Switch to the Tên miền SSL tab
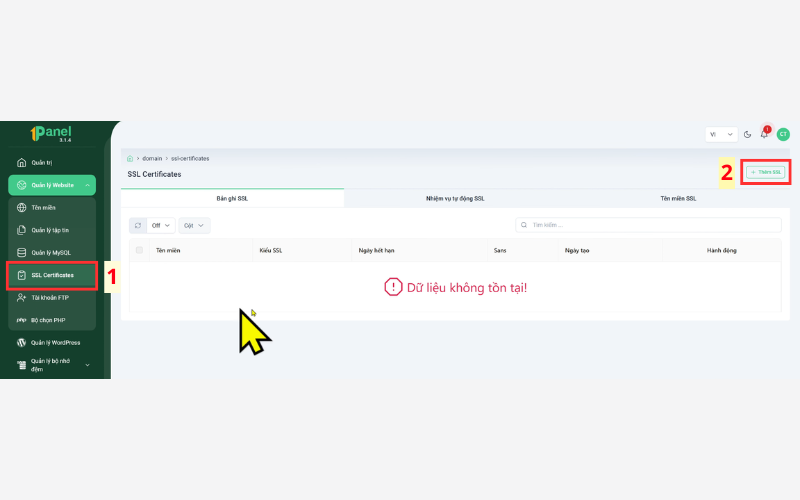 (678, 198)
